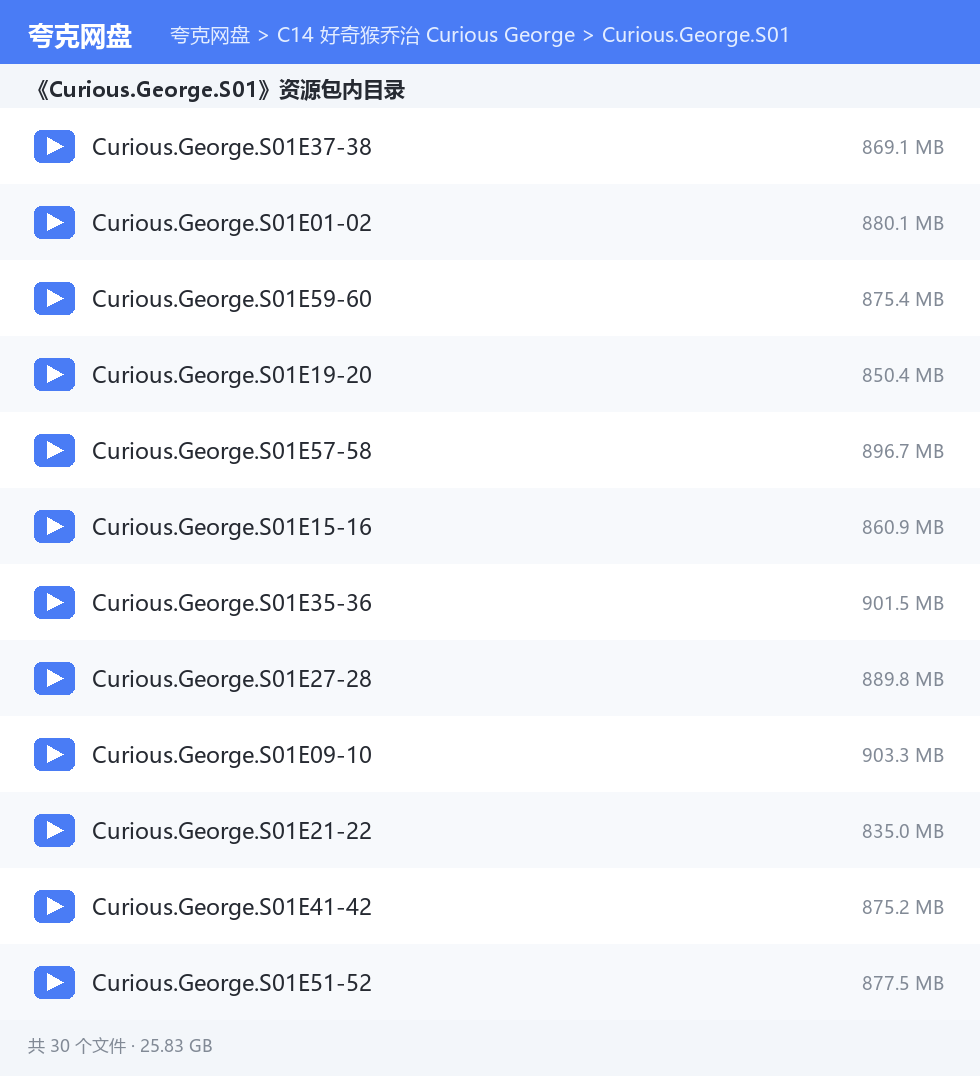Go to 夸克网盘 breadcrumb root
This screenshot has width=980, height=1076.
(210, 35)
